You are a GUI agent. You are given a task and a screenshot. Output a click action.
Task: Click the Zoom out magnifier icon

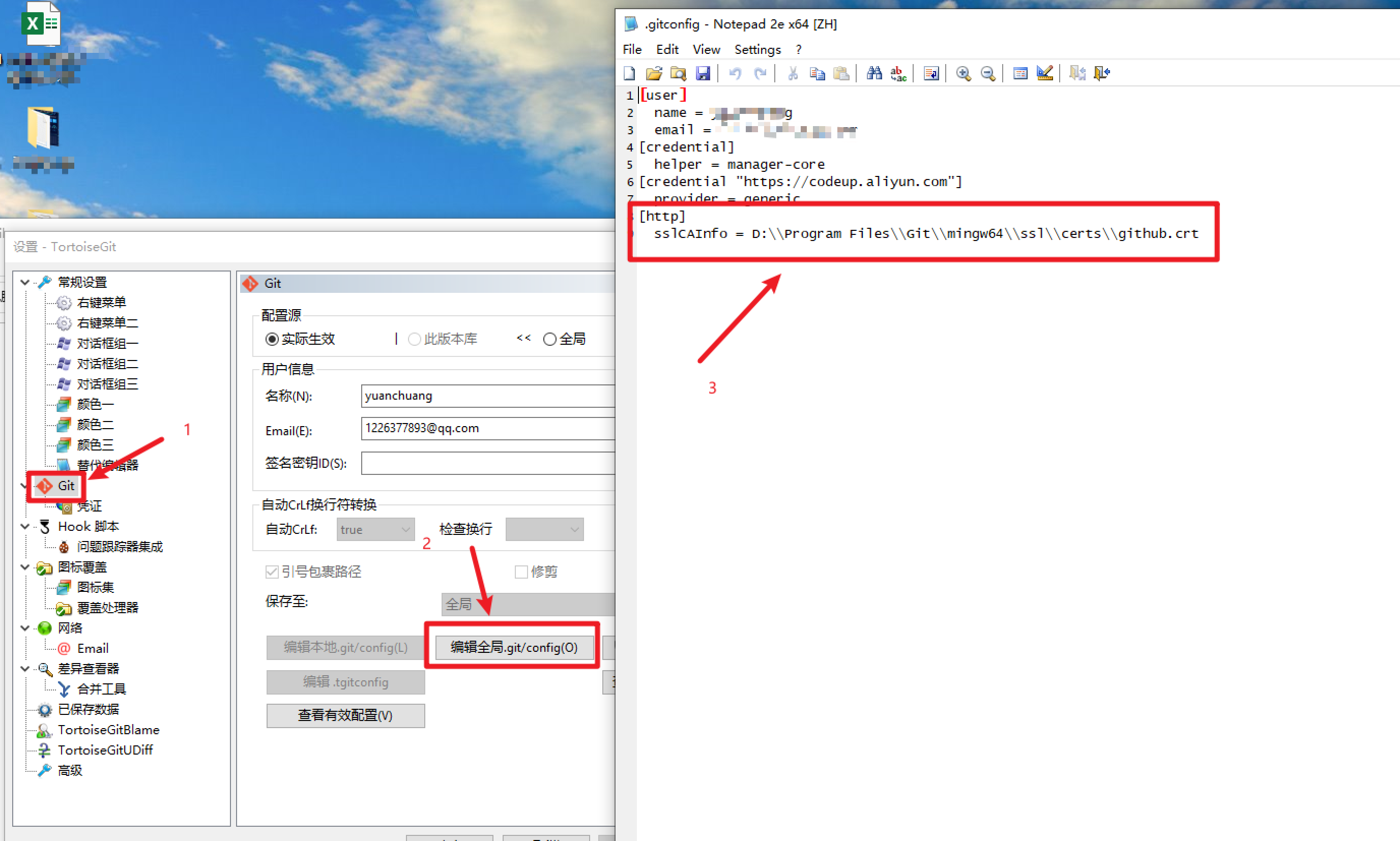(x=988, y=73)
